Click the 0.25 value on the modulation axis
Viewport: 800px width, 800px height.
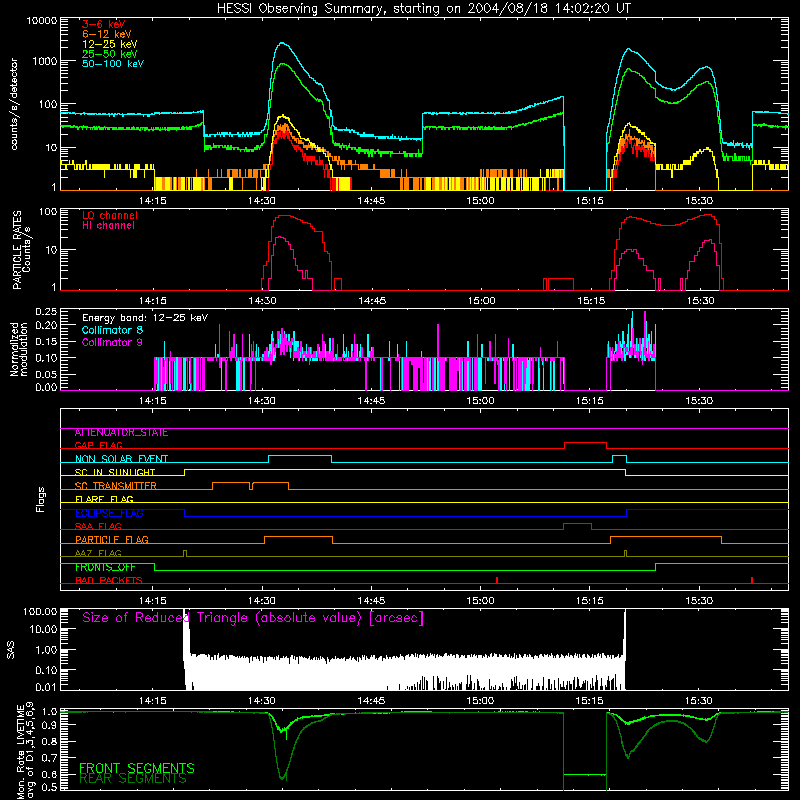pyautogui.click(x=46, y=311)
